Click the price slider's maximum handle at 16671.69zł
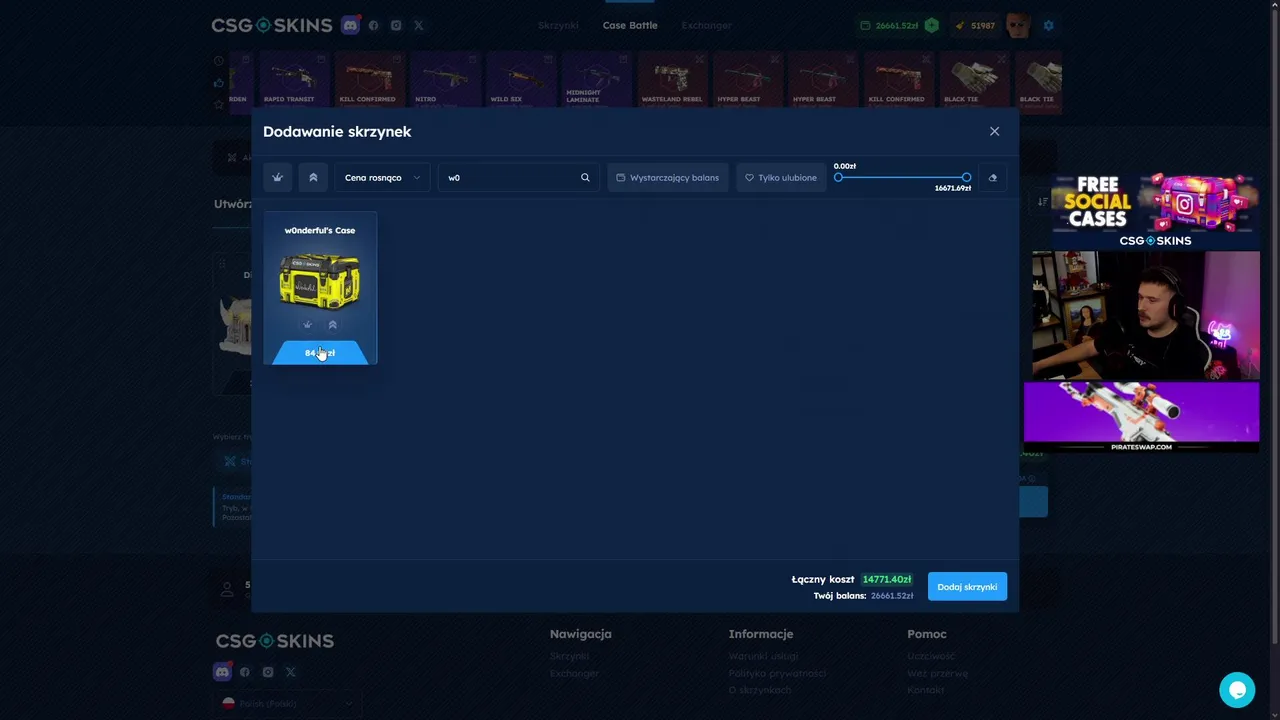 click(x=966, y=177)
